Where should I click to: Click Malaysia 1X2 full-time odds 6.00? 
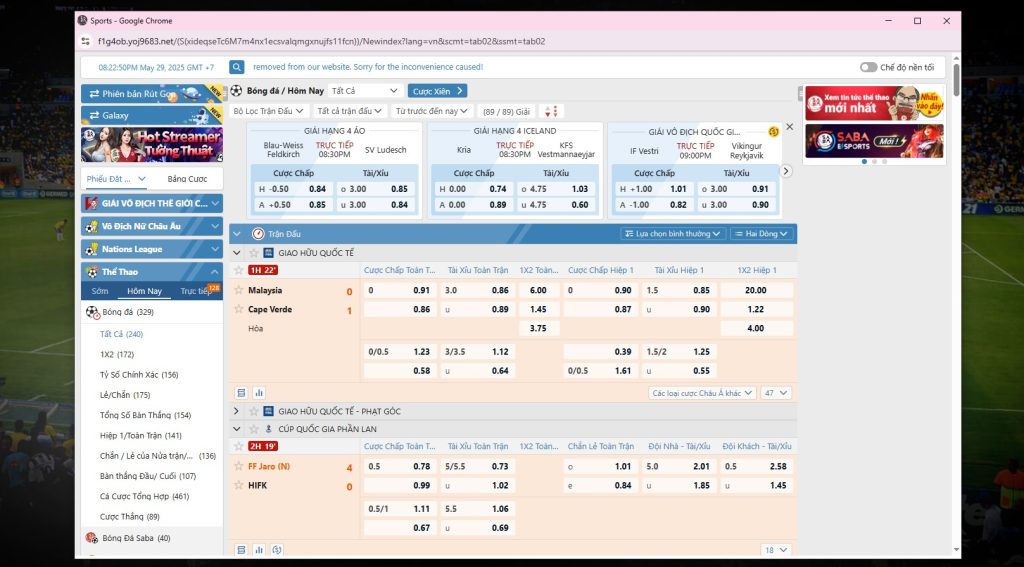pos(539,290)
